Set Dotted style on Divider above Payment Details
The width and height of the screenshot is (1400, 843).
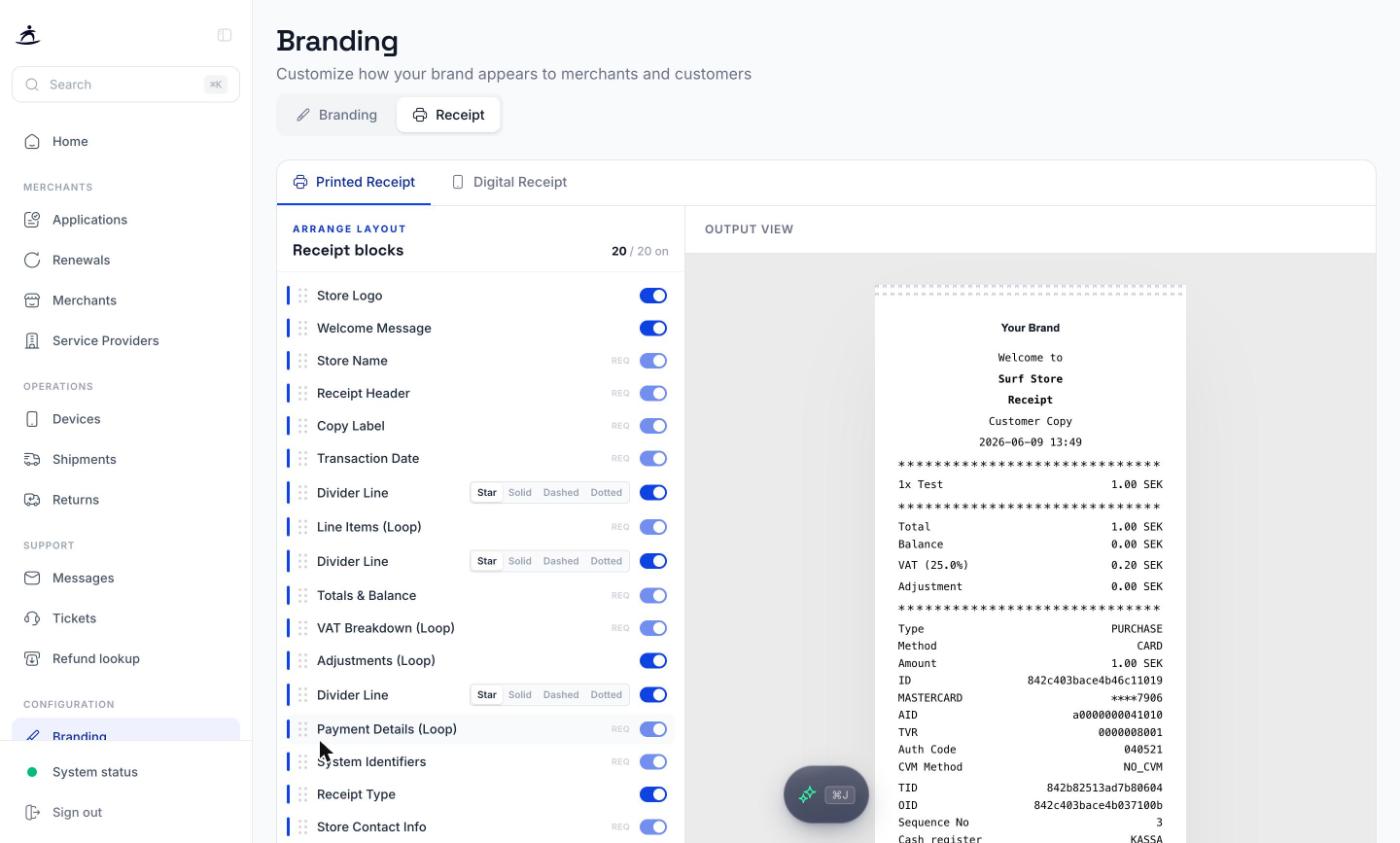[x=606, y=695]
